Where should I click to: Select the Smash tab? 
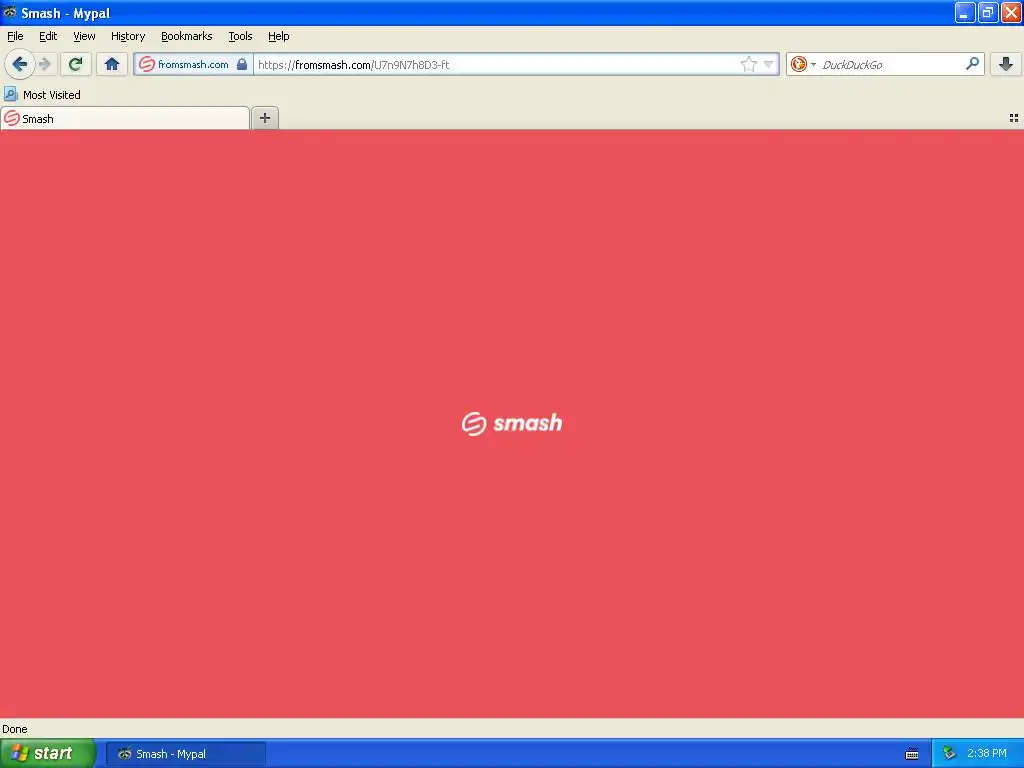click(x=125, y=118)
